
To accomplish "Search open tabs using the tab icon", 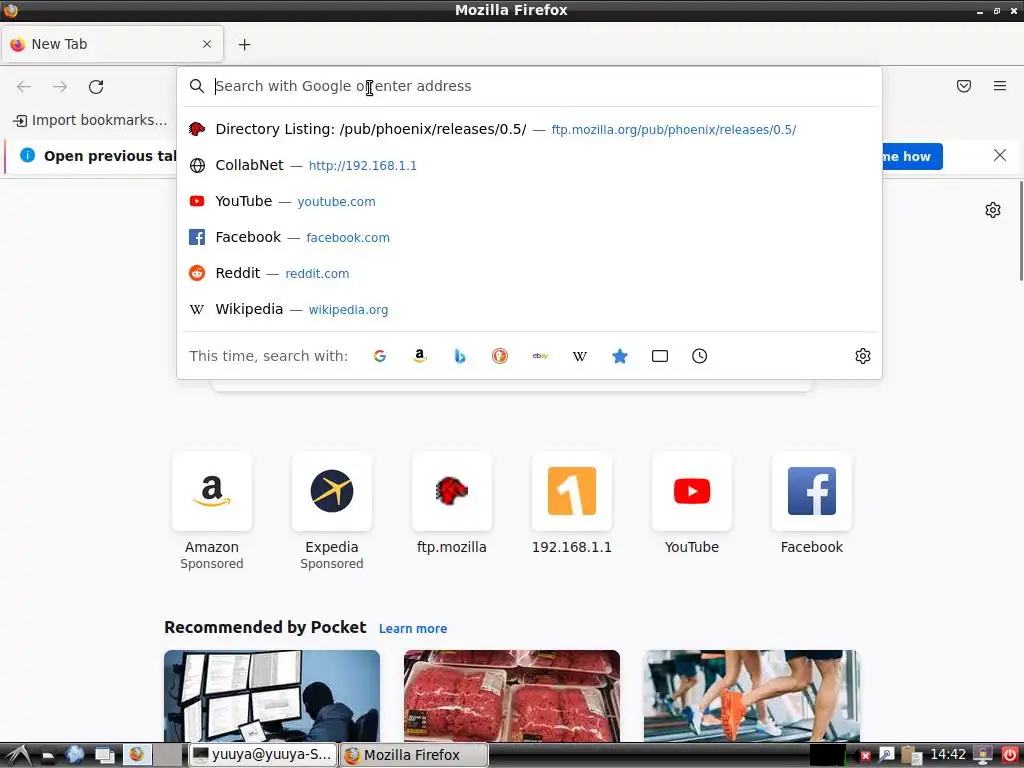I will pyautogui.click(x=660, y=356).
